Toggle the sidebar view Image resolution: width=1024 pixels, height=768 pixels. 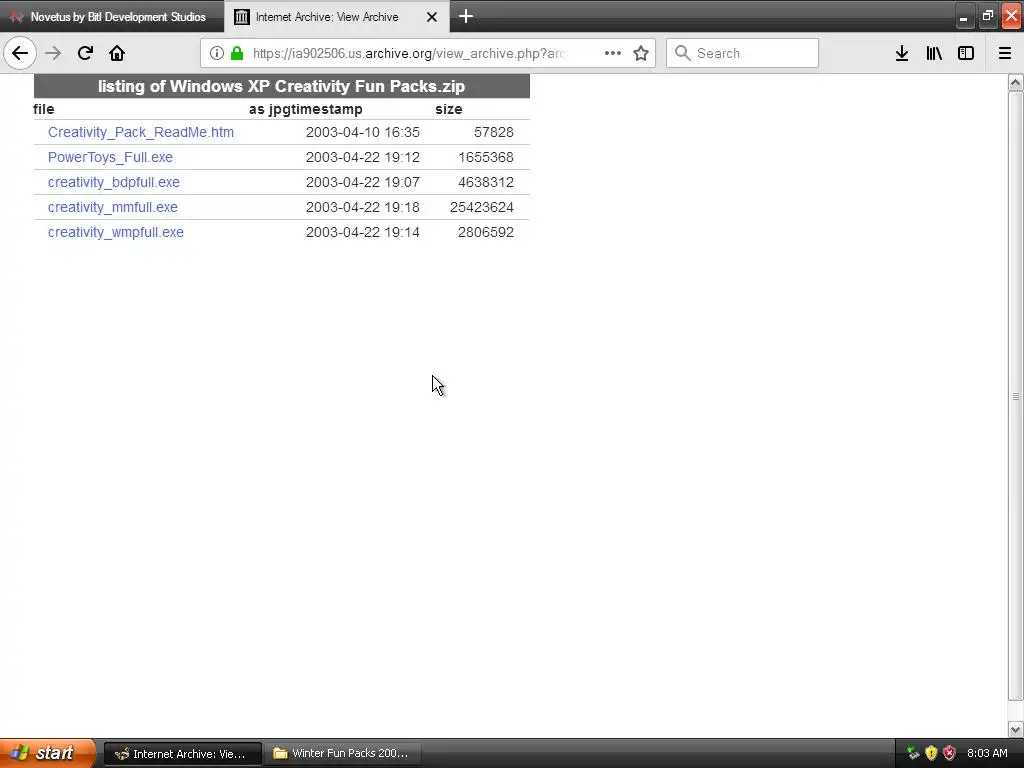coord(966,53)
